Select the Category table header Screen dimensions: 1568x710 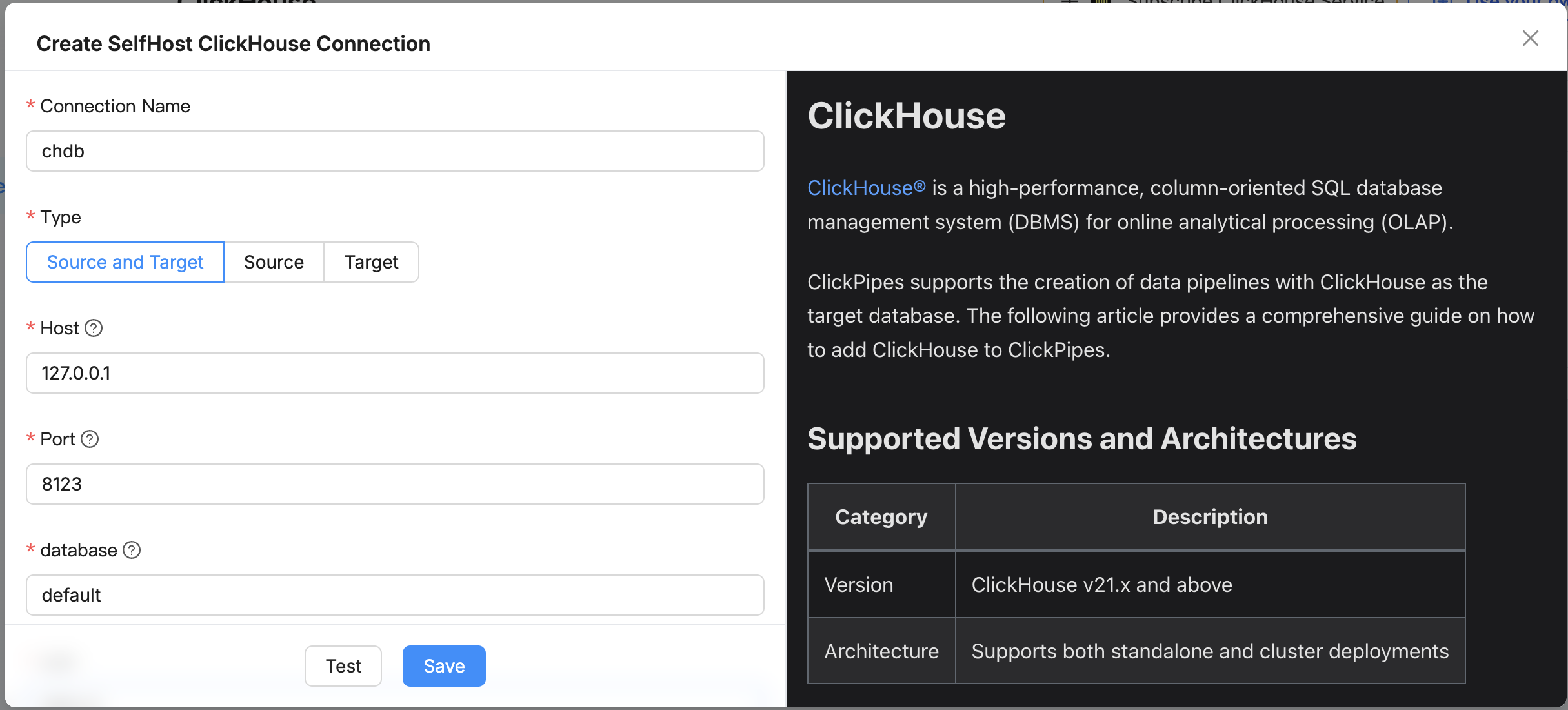(x=881, y=517)
